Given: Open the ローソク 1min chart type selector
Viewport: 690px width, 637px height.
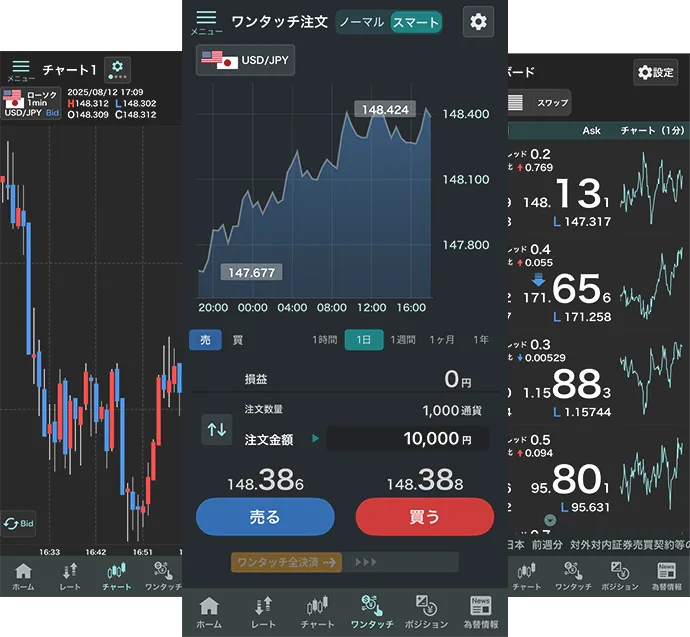Looking at the screenshot, I should 31,104.
